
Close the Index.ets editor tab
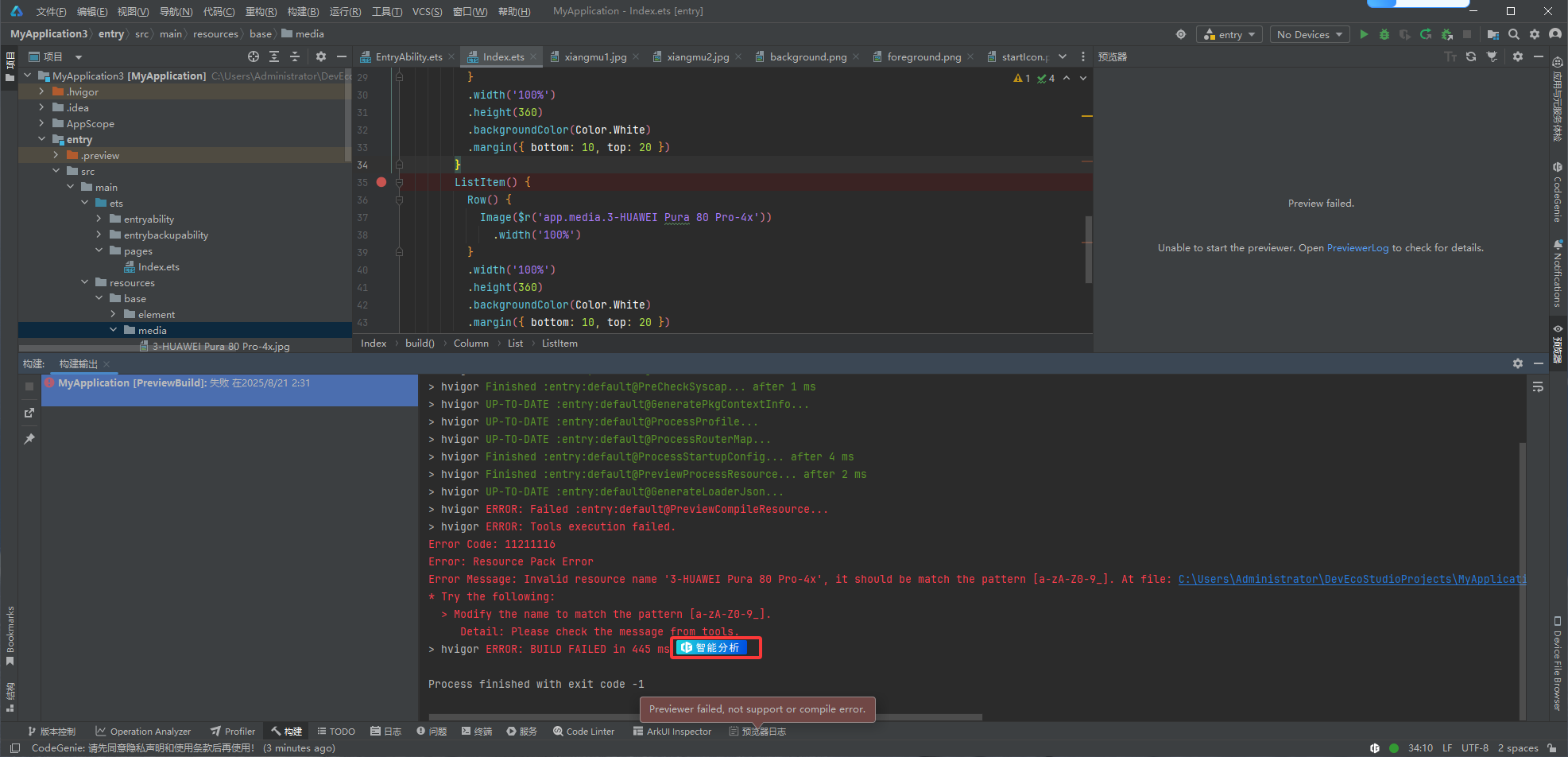point(533,56)
